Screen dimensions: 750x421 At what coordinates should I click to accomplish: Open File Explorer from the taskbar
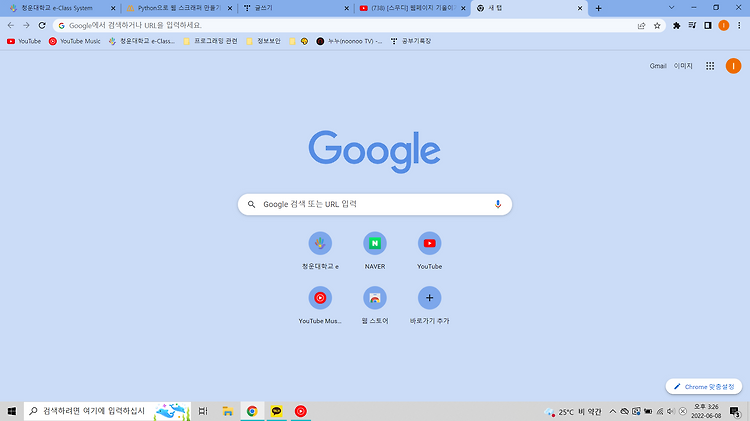[227, 411]
